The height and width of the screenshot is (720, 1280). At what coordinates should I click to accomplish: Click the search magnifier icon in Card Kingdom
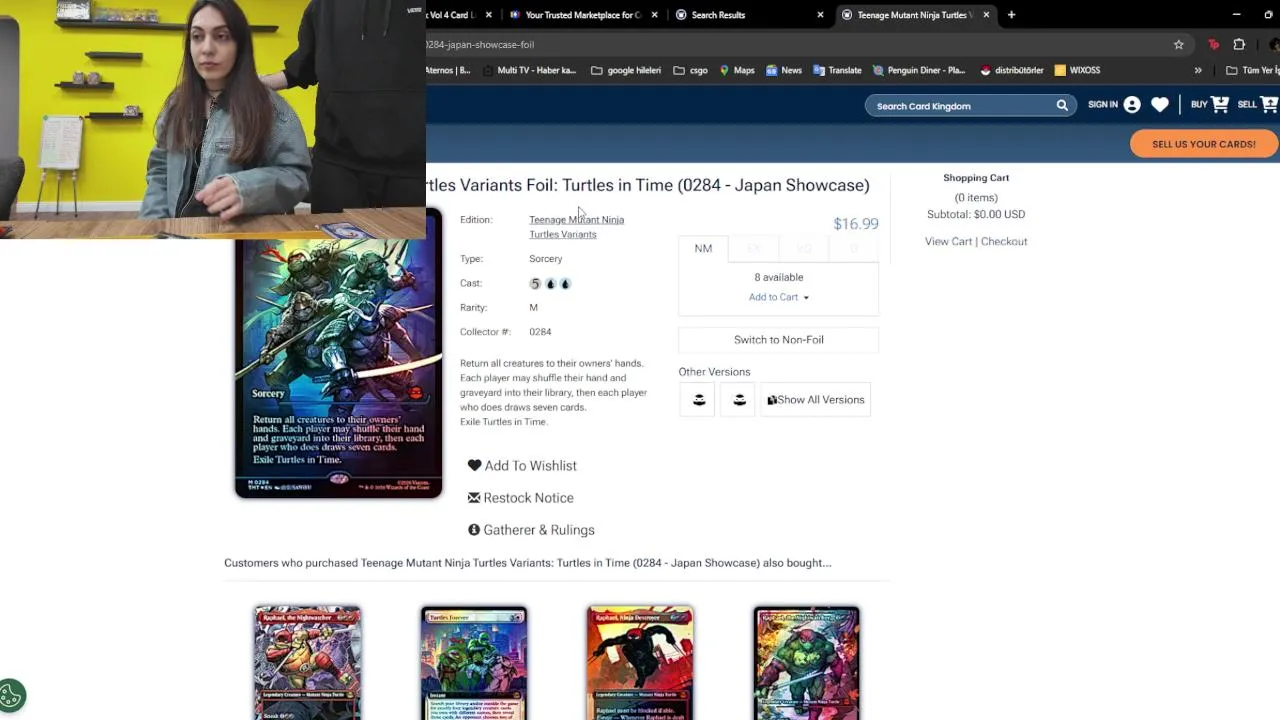1062,106
